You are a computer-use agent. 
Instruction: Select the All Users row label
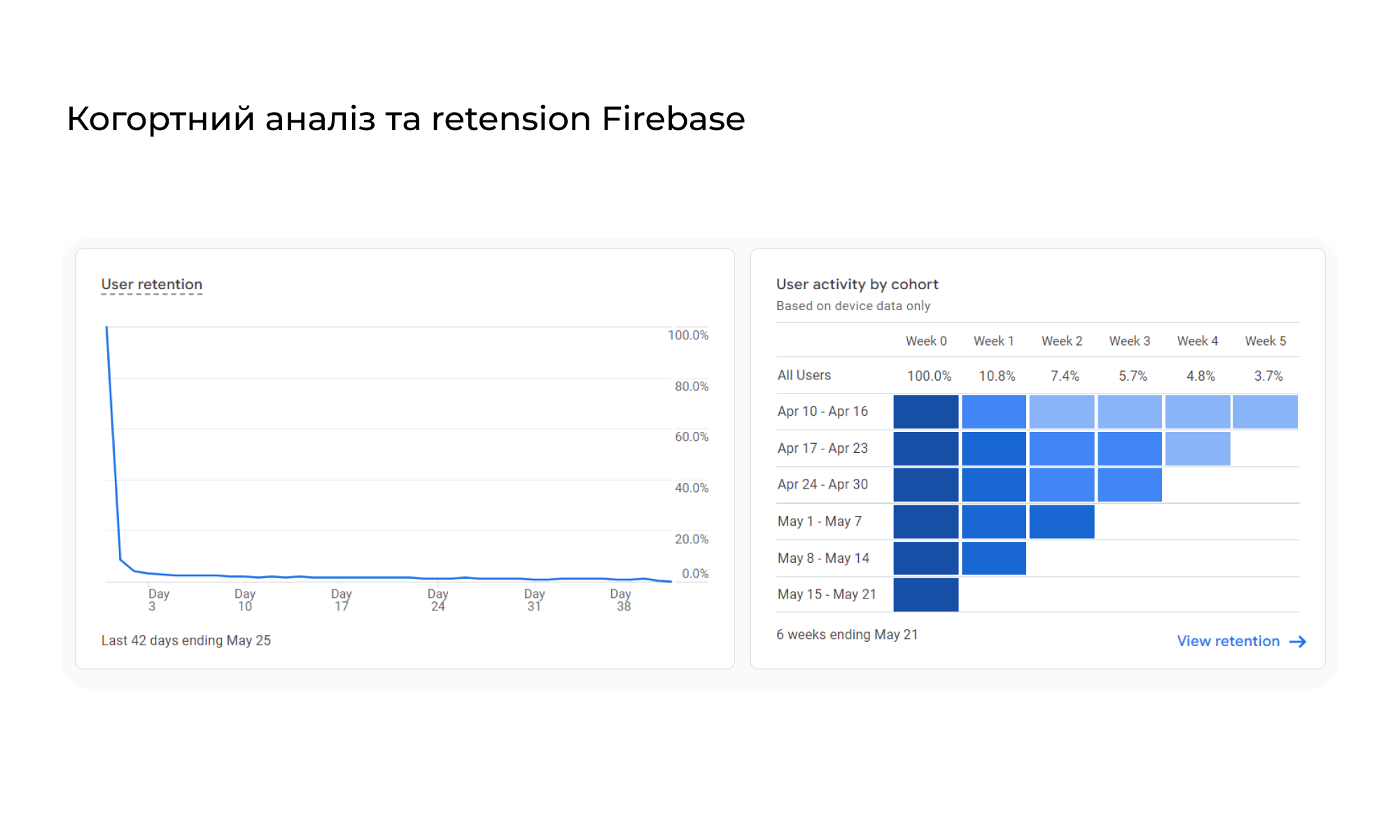(x=804, y=375)
